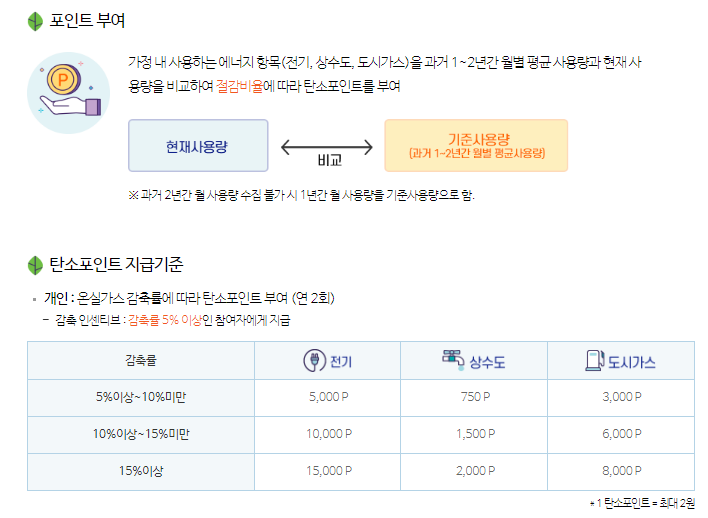
Task: Click the green leaf icon beside 탄소포인트 지급기준
Action: [35, 266]
